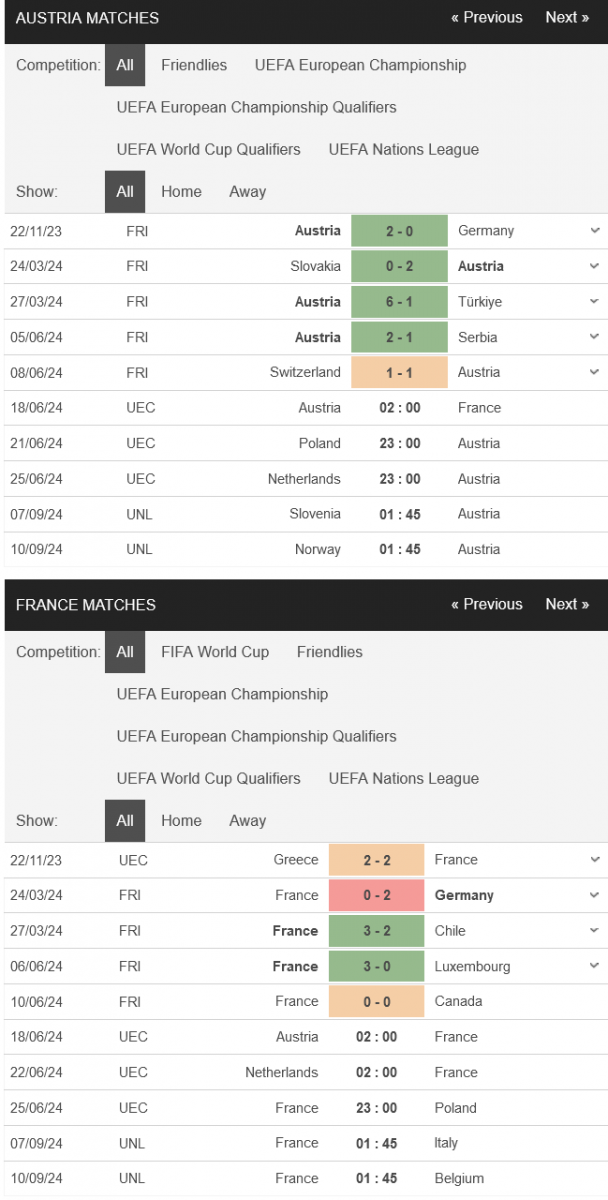Image resolution: width=608 pixels, height=1200 pixels.
Task: Show only Home matches for Austria
Action: pyautogui.click(x=181, y=191)
